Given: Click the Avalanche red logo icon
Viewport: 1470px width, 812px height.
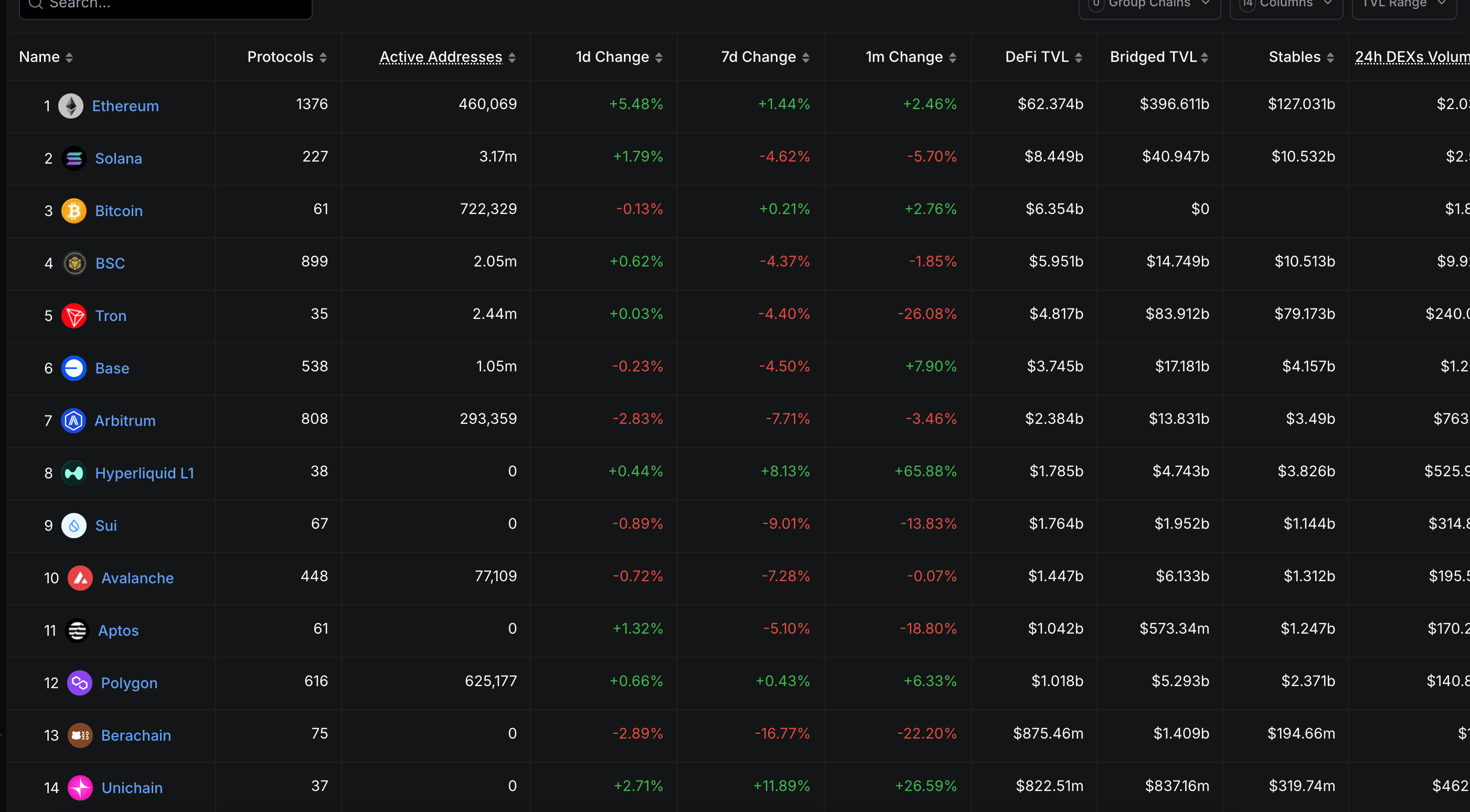Looking at the screenshot, I should tap(80, 578).
